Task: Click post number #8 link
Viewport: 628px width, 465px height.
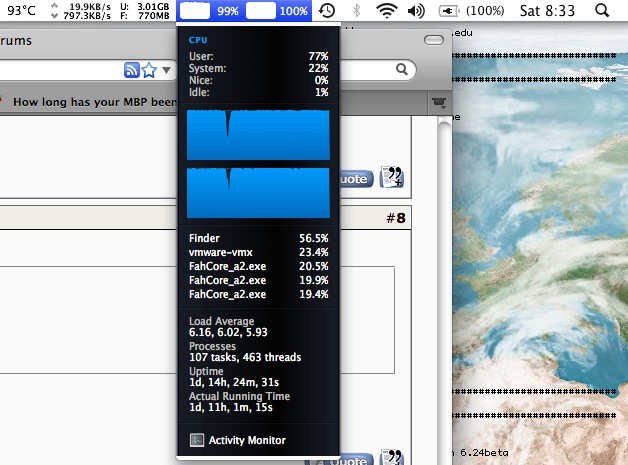Action: [x=396, y=218]
